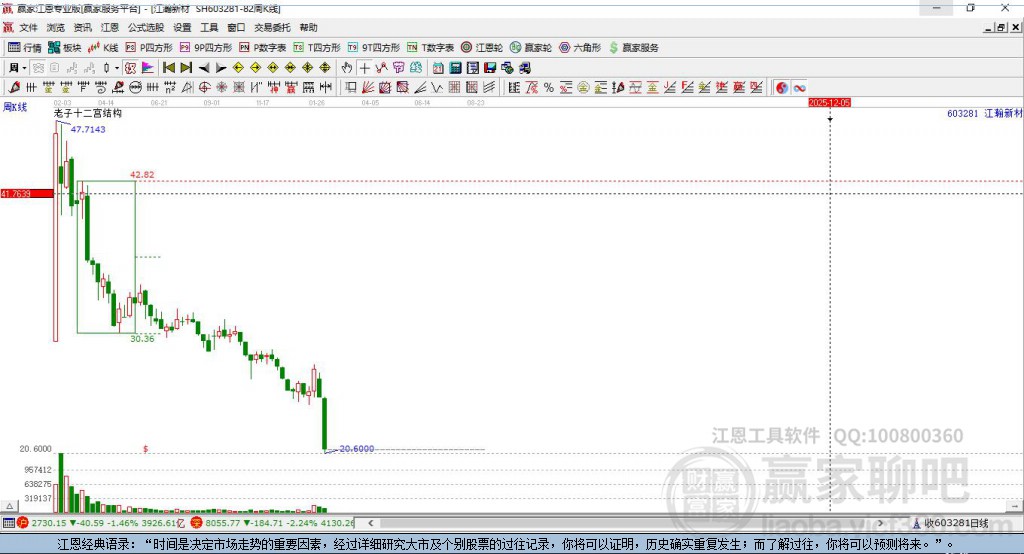1024x554 pixels.
Task: Open 赢家服务 service page
Action: [634, 48]
